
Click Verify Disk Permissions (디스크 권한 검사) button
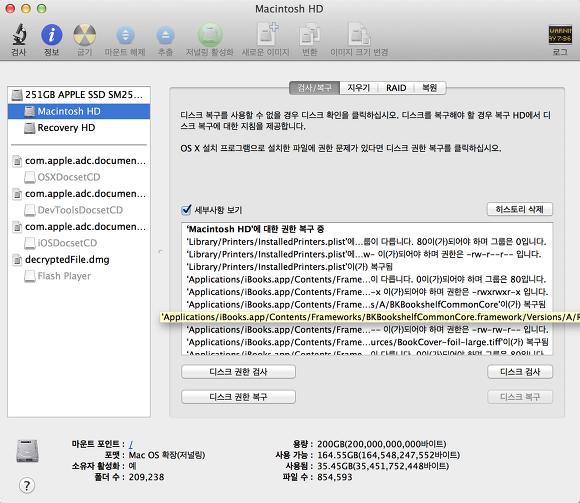coord(238,372)
